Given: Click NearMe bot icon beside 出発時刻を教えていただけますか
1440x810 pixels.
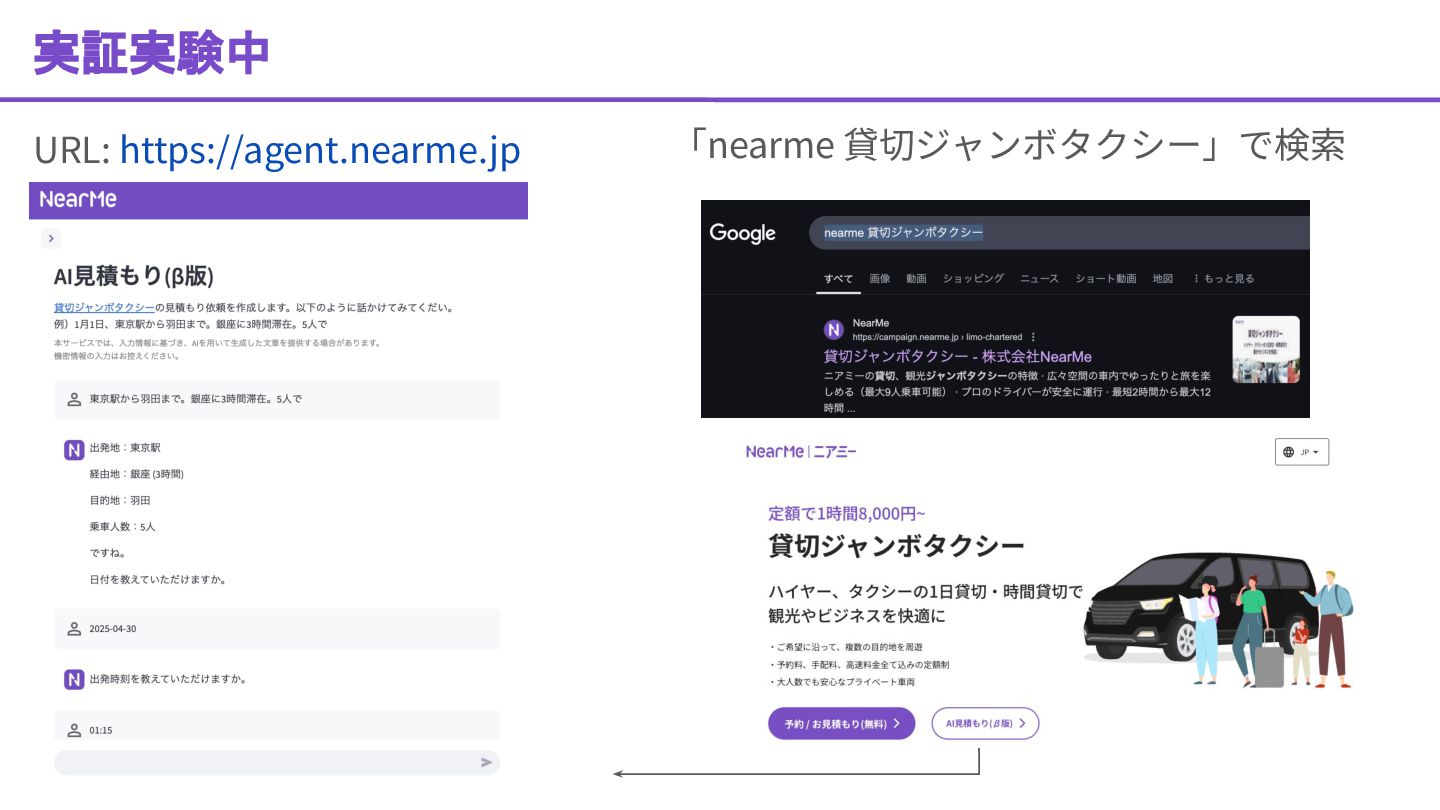Looking at the screenshot, I should tap(74, 680).
